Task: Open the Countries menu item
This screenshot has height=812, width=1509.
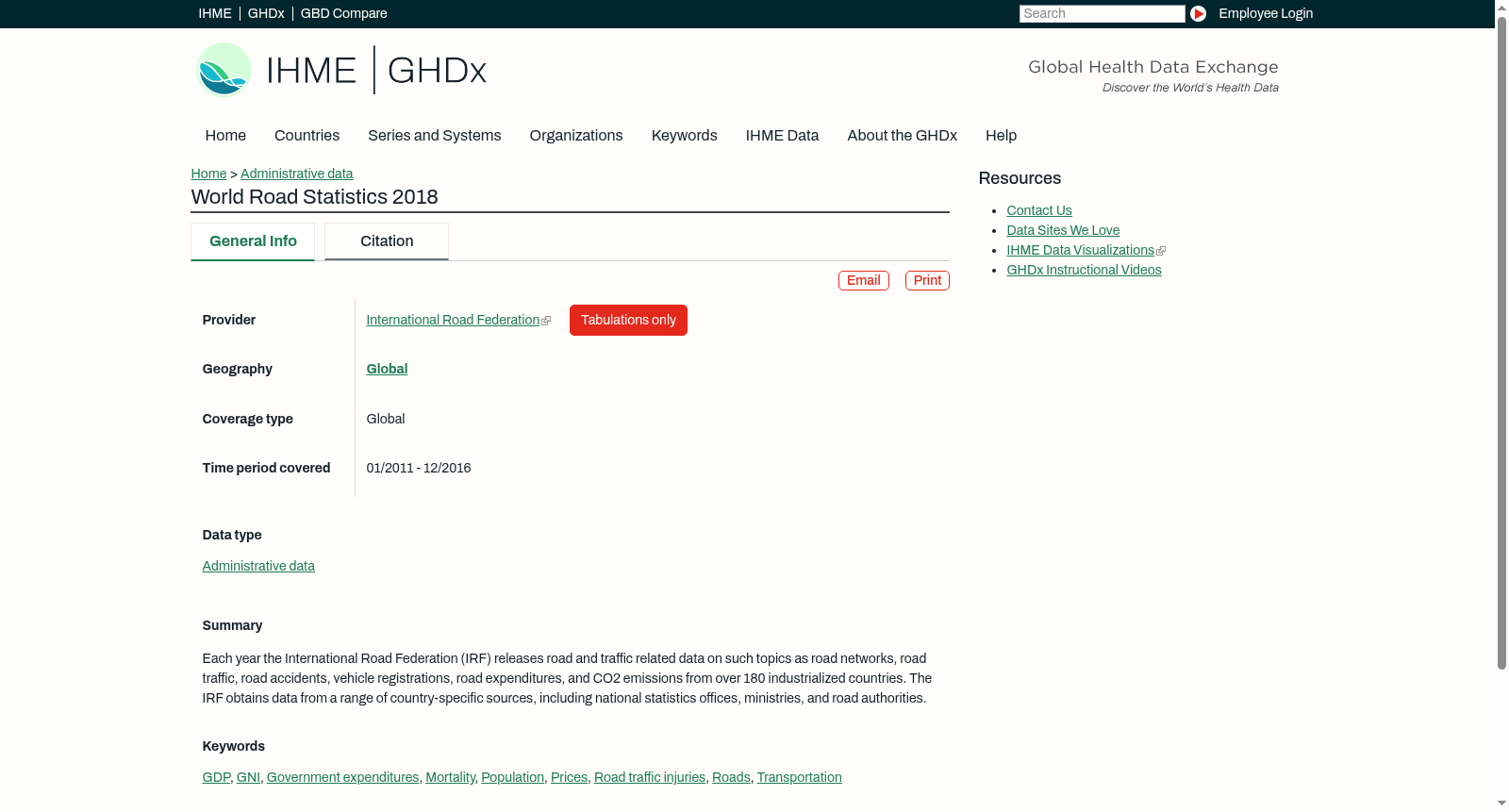Action: point(307,136)
